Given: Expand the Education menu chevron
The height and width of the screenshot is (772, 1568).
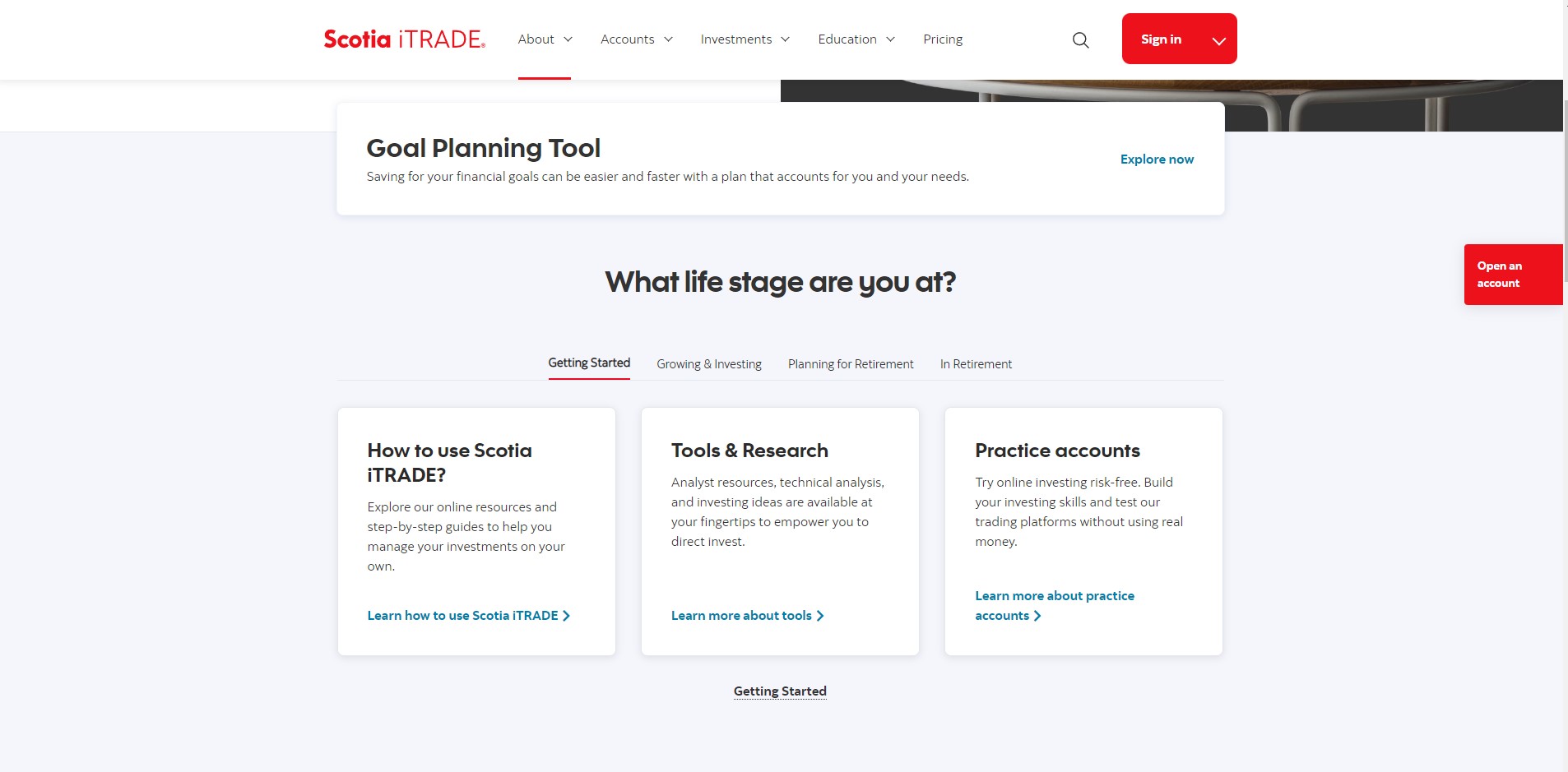Looking at the screenshot, I should pos(890,39).
